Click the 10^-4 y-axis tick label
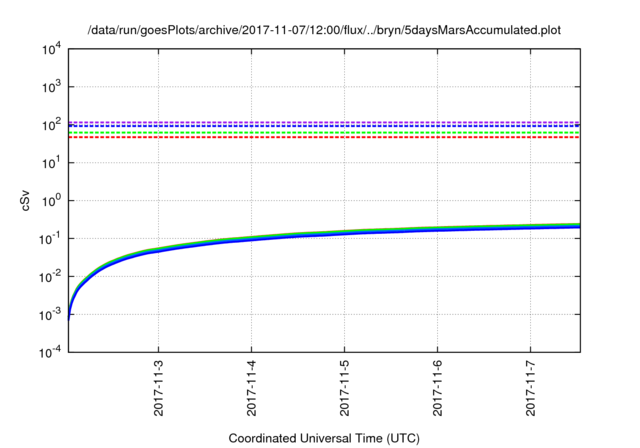This screenshot has width=640, height=448. (50, 352)
